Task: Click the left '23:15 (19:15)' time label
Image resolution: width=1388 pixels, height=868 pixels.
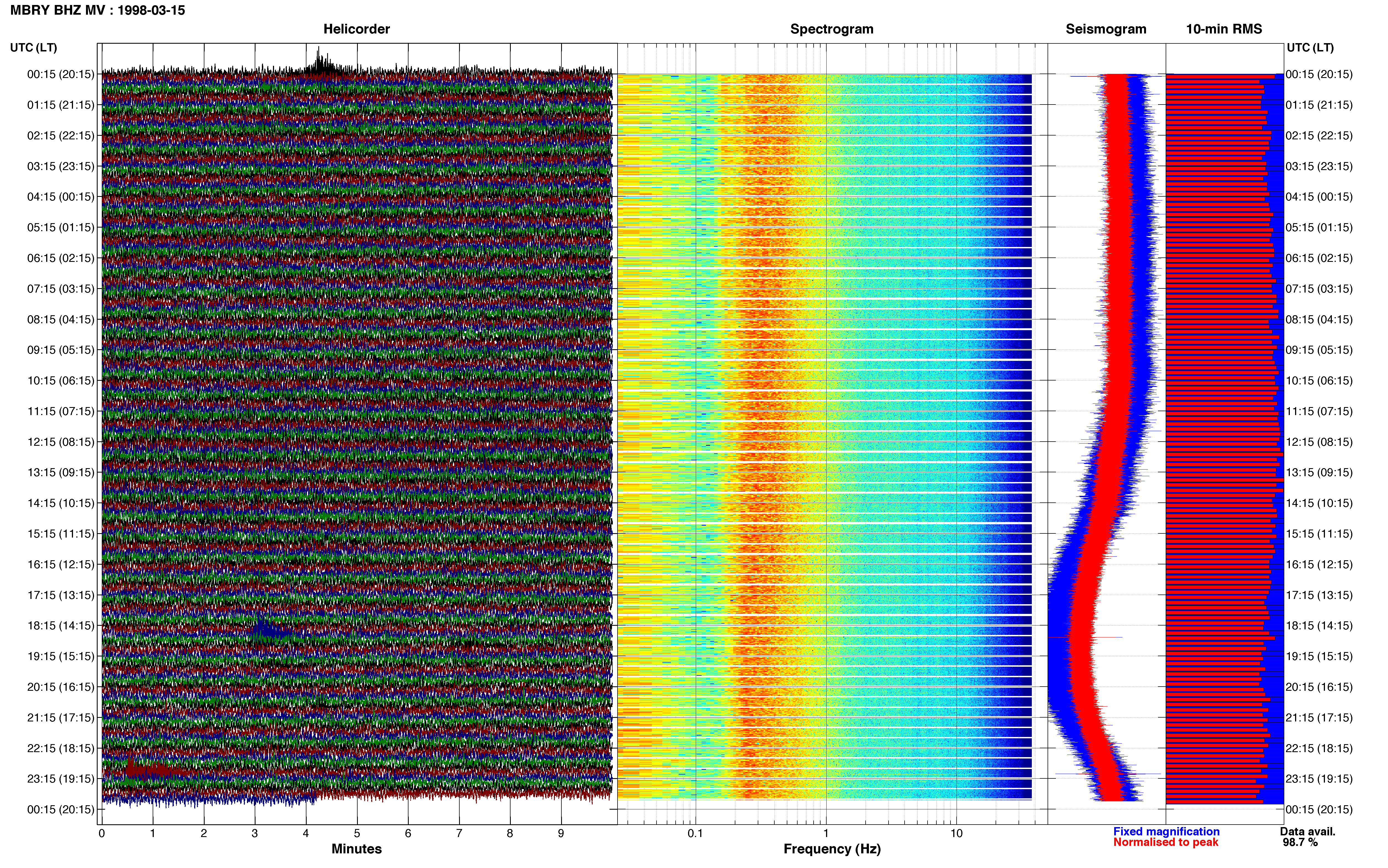Action: tap(60, 779)
